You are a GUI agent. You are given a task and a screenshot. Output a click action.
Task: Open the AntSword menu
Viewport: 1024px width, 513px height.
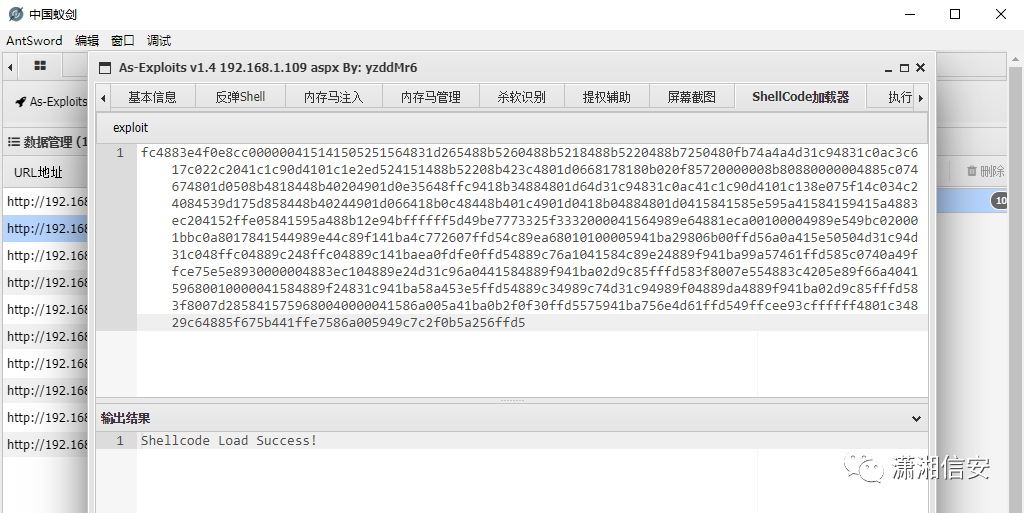click(34, 40)
